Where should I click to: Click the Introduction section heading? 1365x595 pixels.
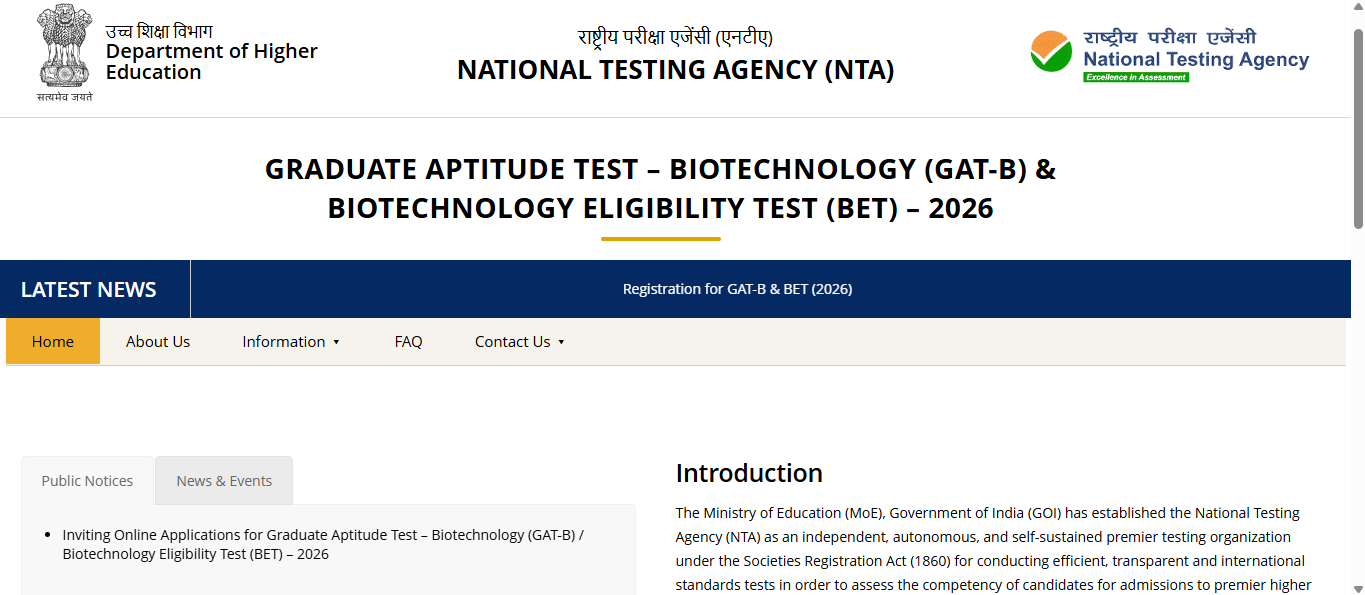pyautogui.click(x=749, y=473)
